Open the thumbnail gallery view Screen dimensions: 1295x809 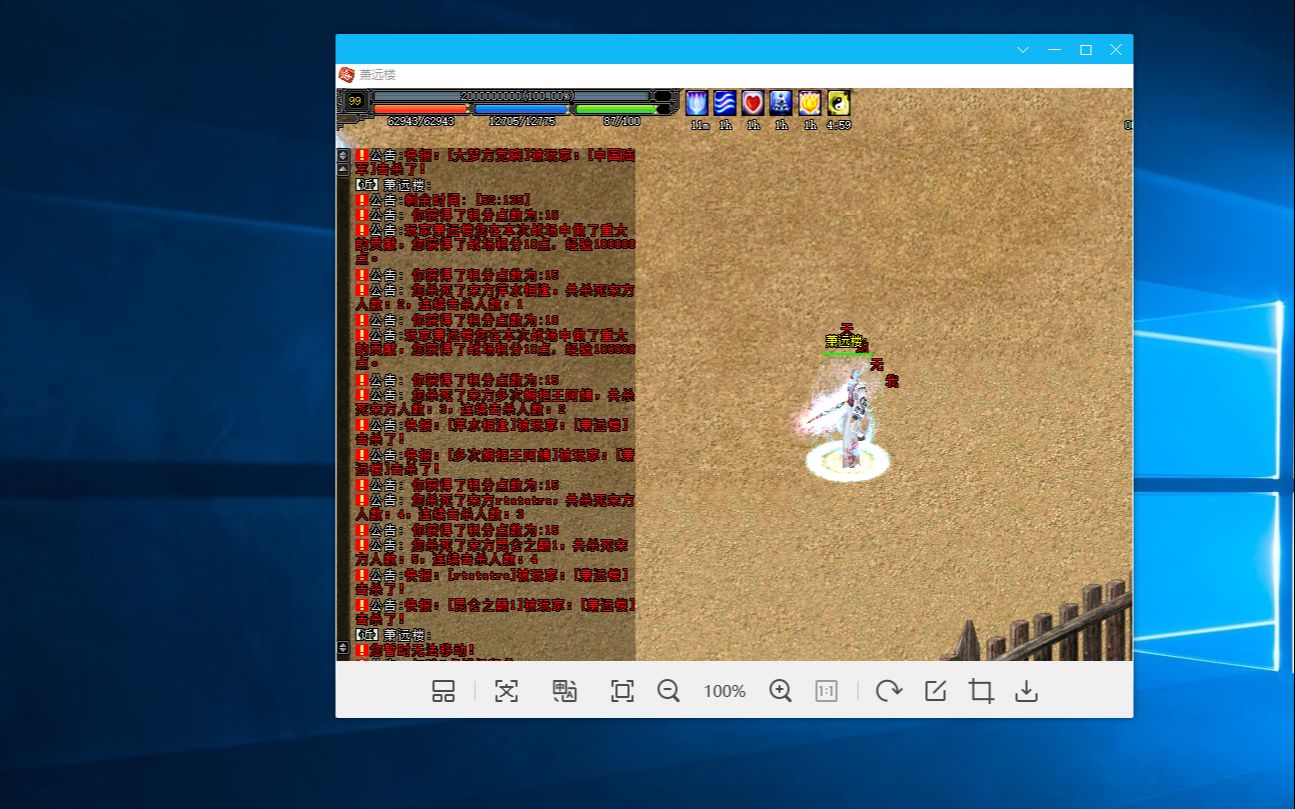443,691
